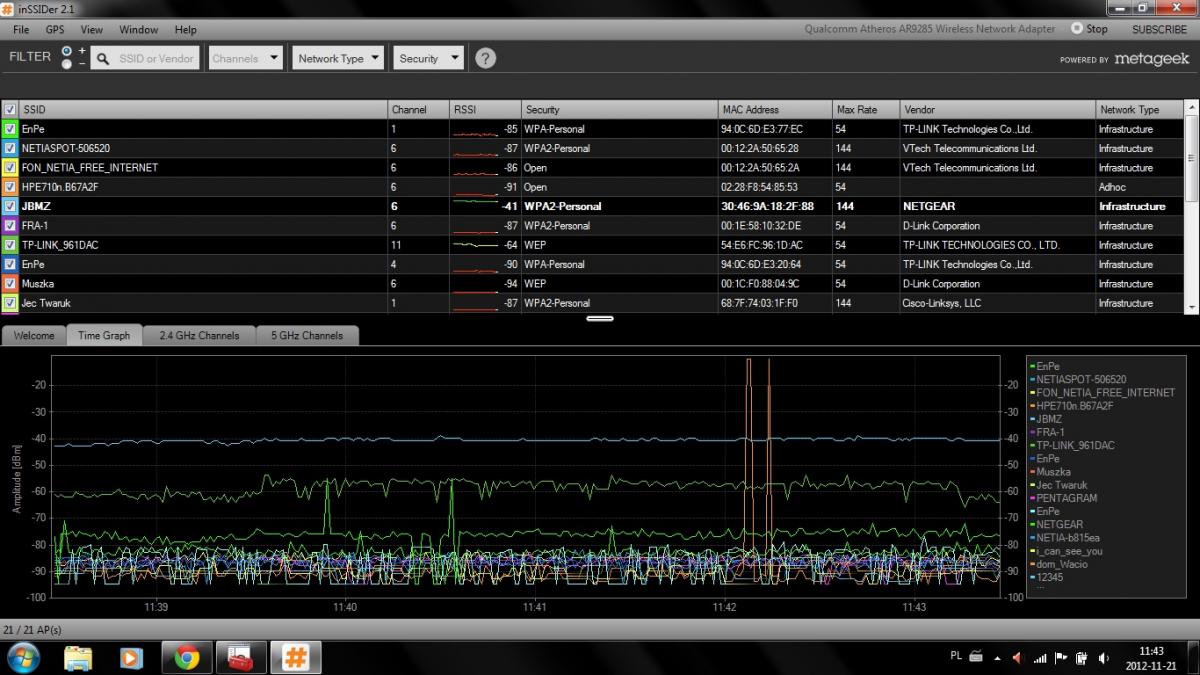This screenshot has width=1200, height=675.
Task: Click the SSID or Vendor search field
Action: (145, 58)
